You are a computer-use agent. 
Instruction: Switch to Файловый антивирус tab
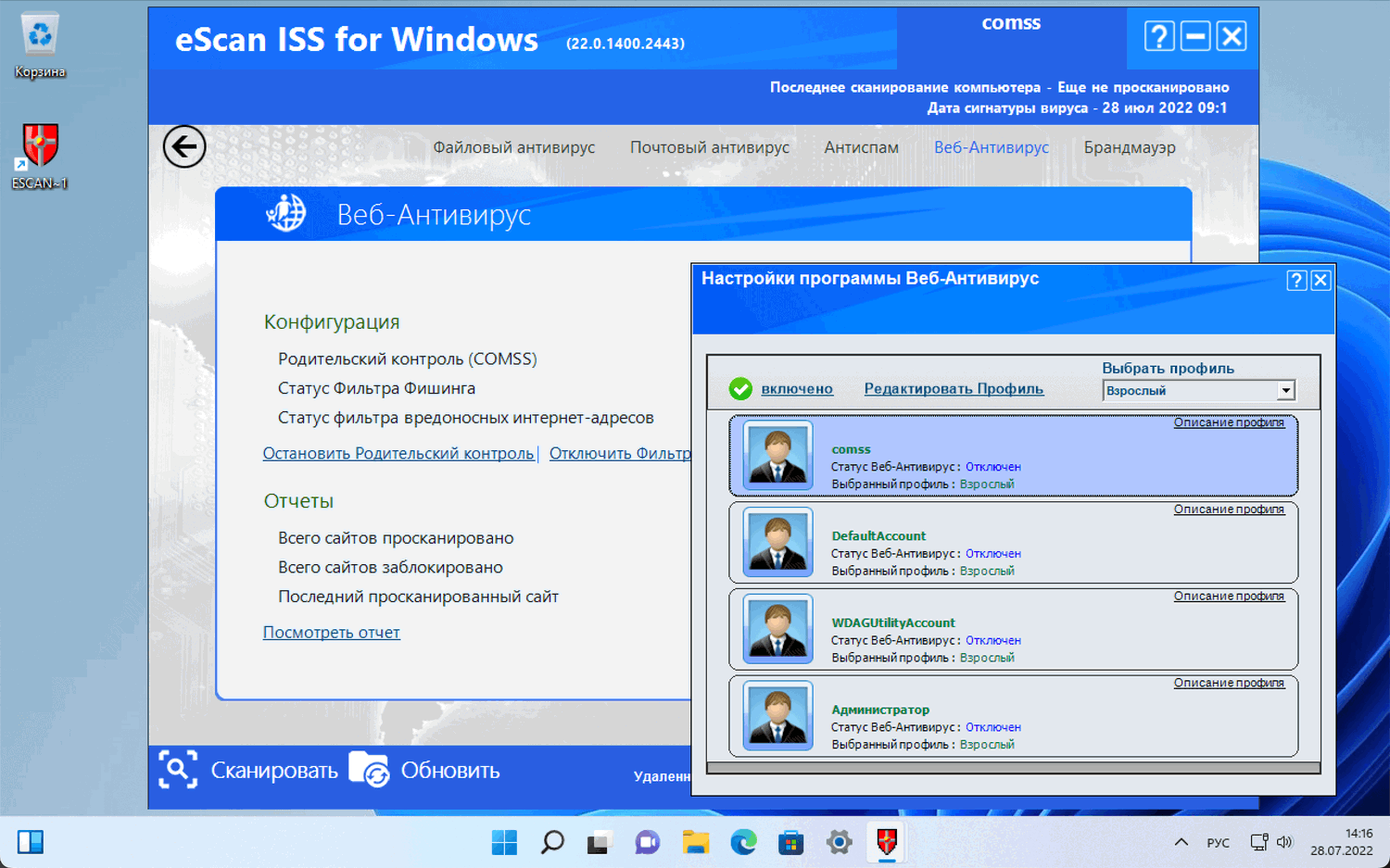pos(514,147)
